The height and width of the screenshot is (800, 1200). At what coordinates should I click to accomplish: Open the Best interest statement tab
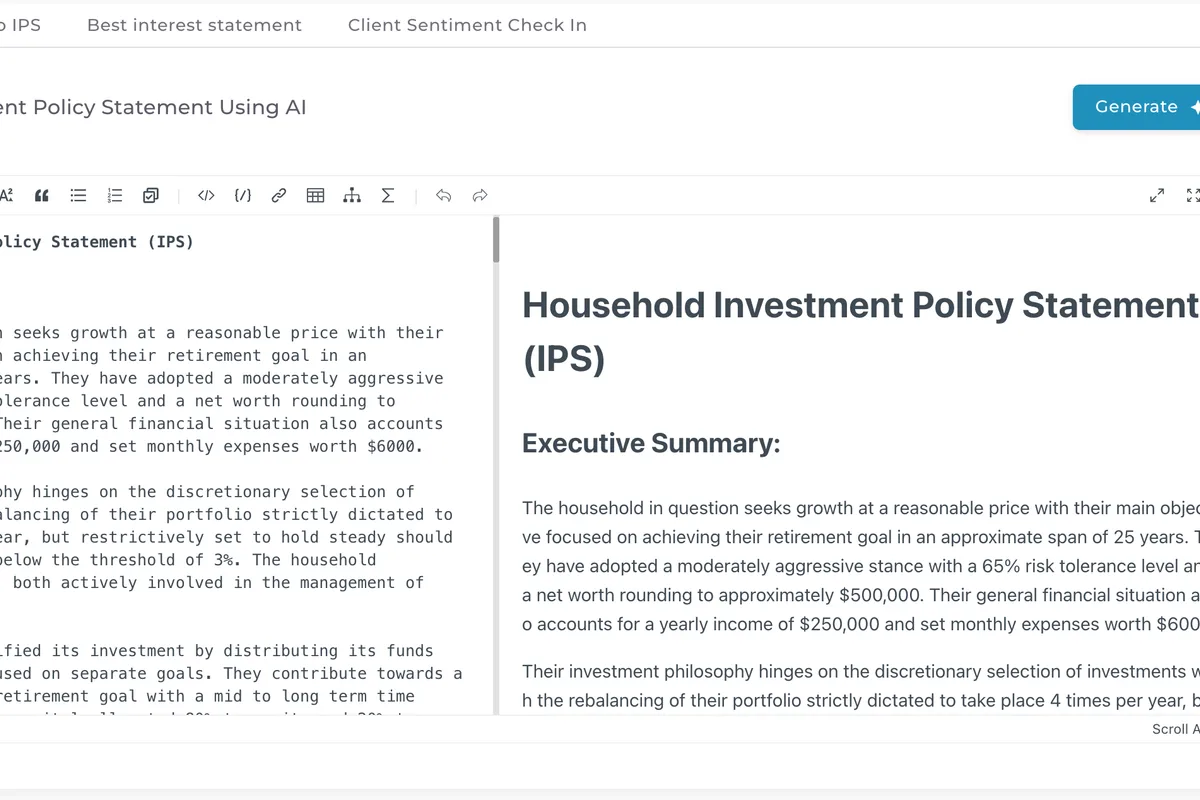(194, 25)
